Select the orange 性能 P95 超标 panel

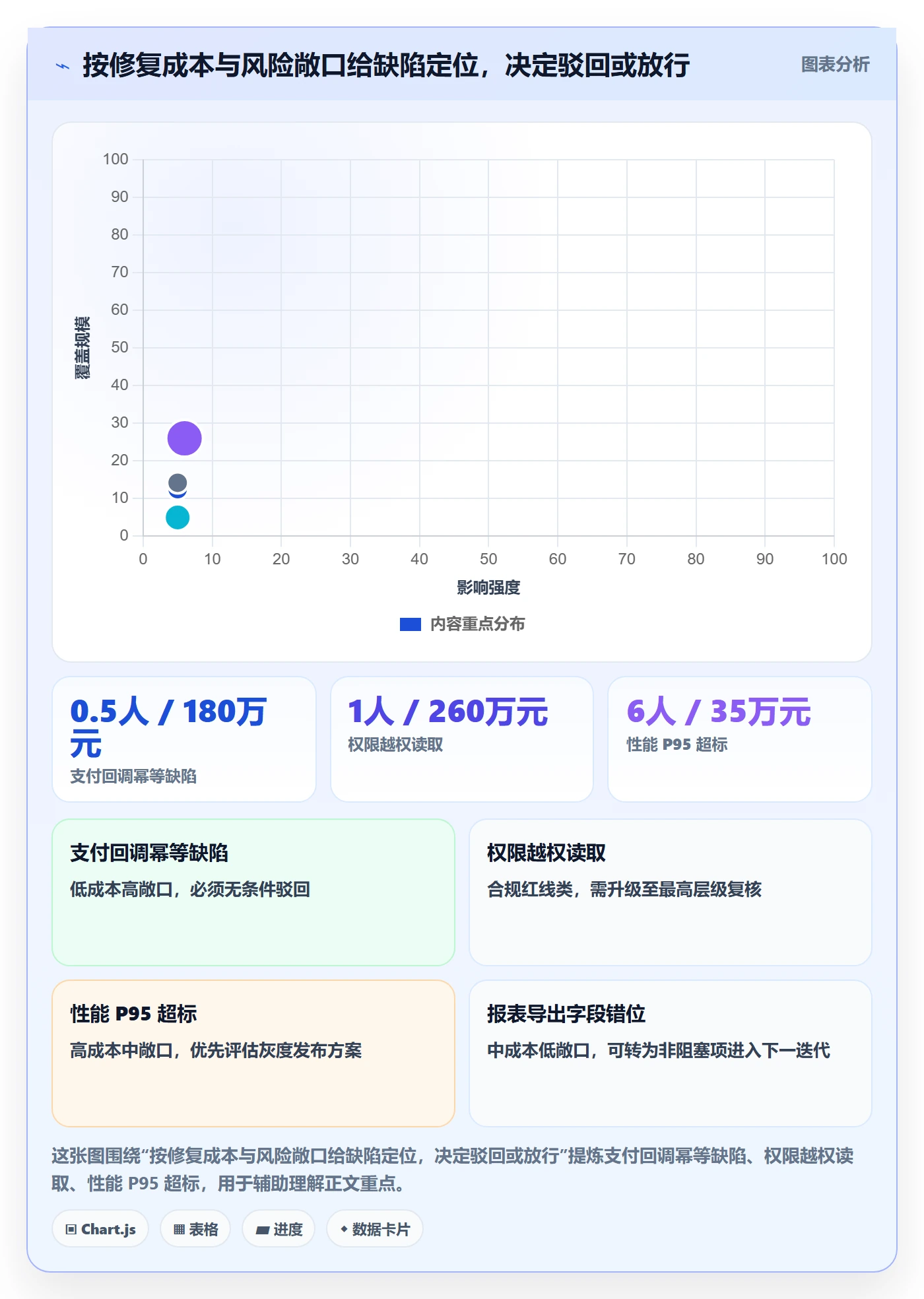253,1053
